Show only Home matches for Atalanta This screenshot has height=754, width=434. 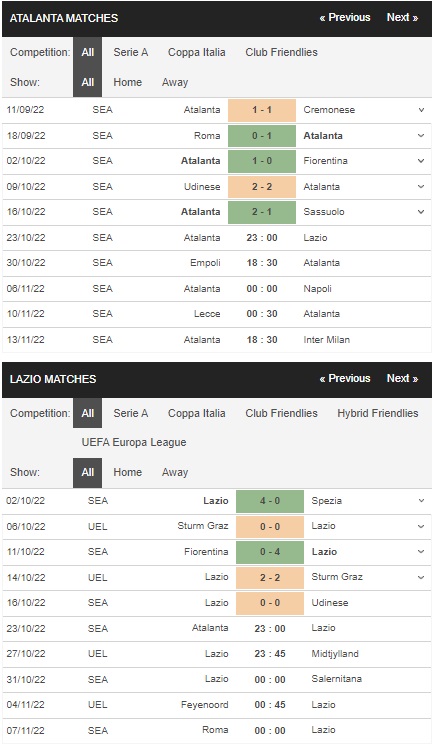tap(127, 82)
